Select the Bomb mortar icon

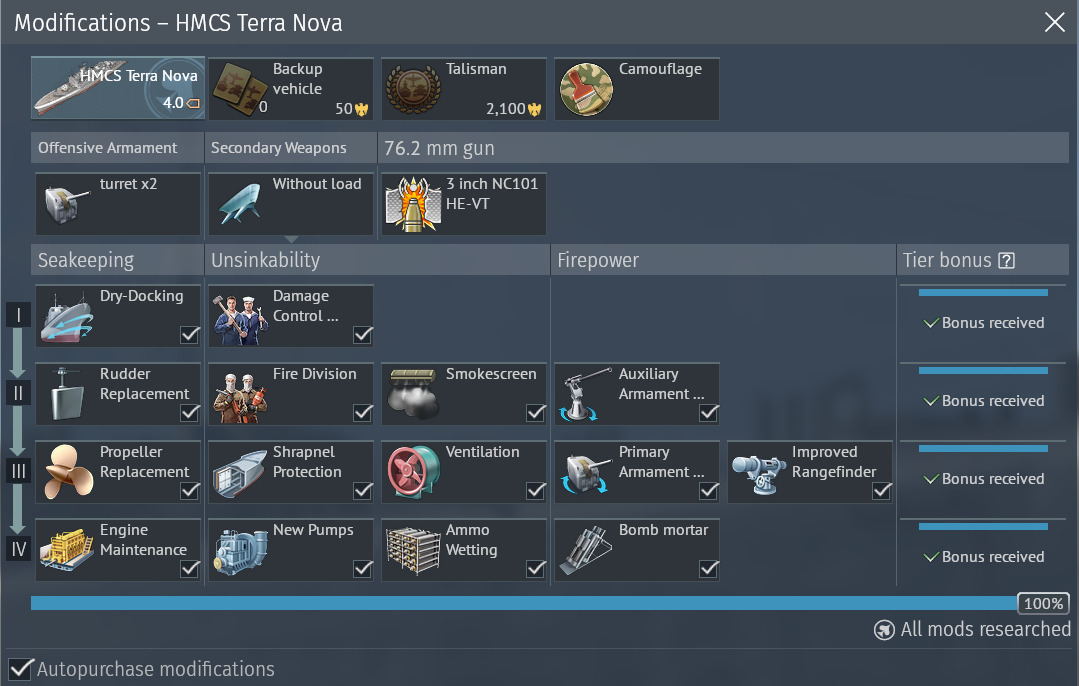click(586, 550)
